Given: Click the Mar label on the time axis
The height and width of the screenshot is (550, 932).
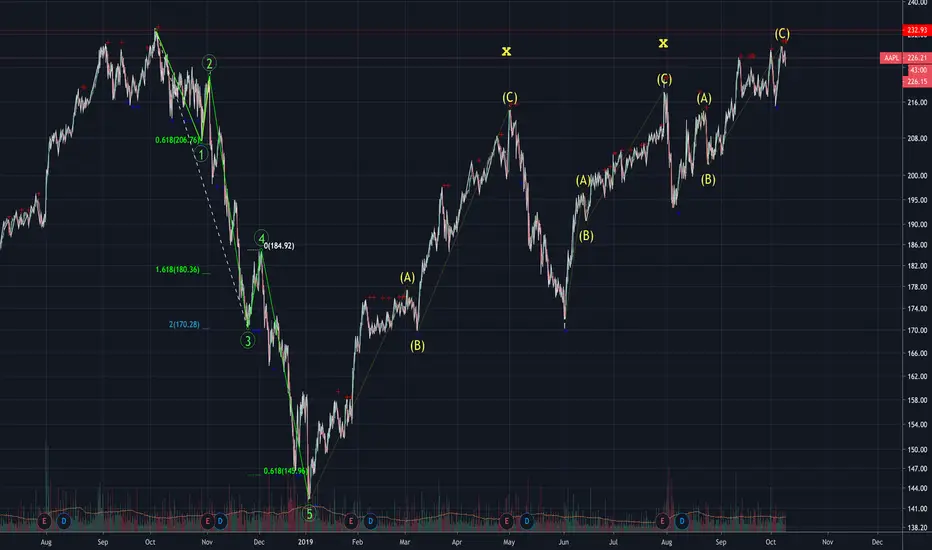Looking at the screenshot, I should [405, 542].
